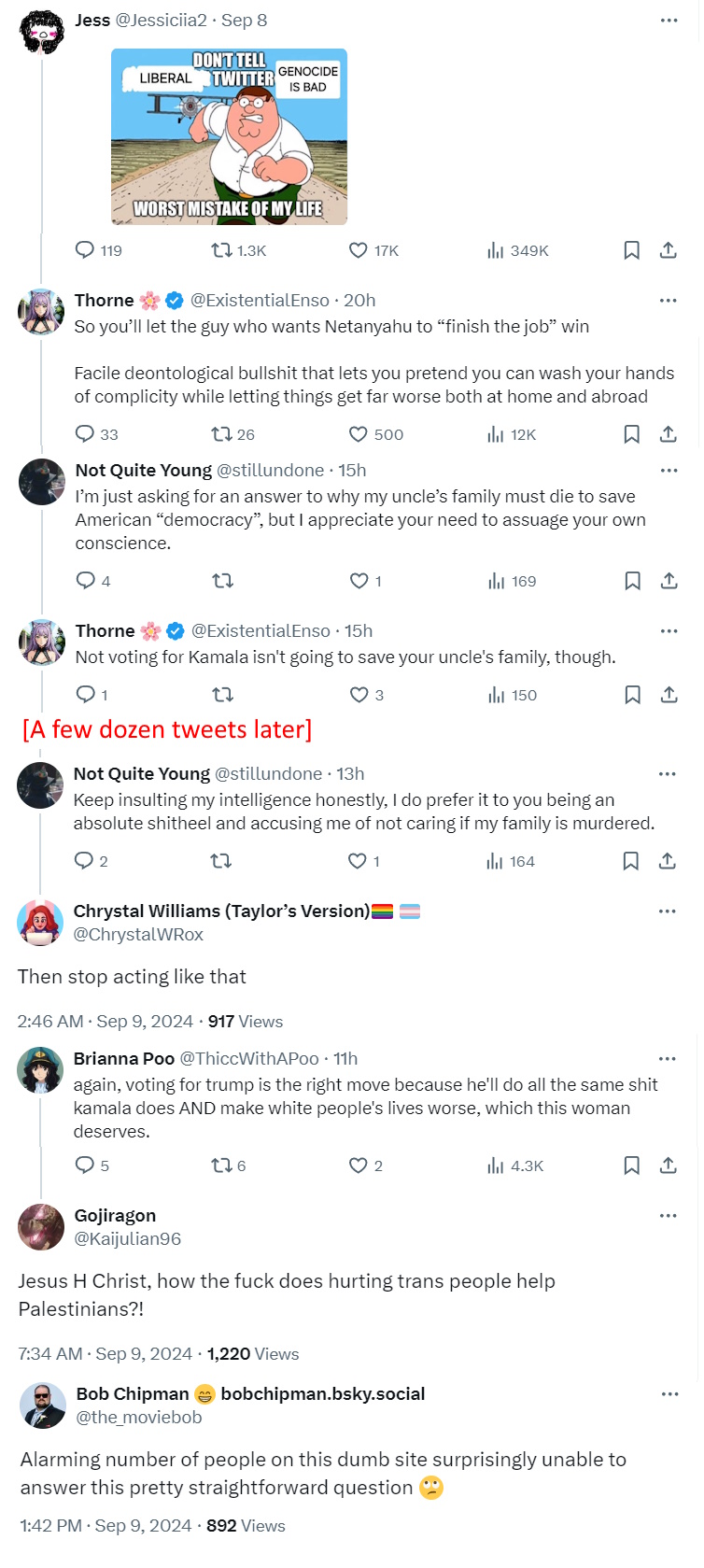Like Jess's tweet with 17K likes

click(359, 250)
